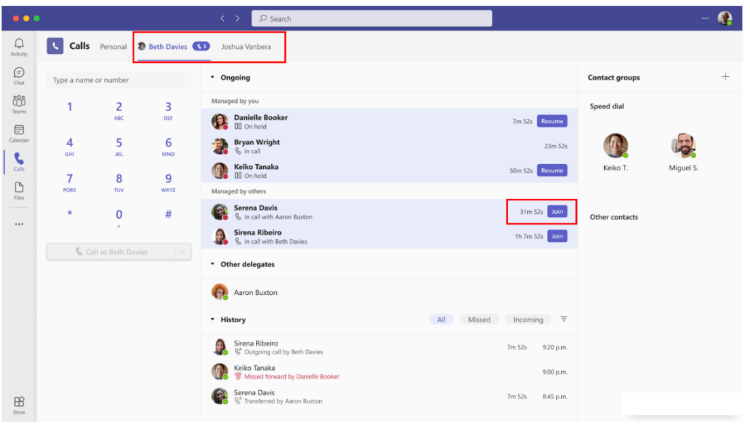
Task: Dial digit 0 on keypad
Action: pos(119,216)
